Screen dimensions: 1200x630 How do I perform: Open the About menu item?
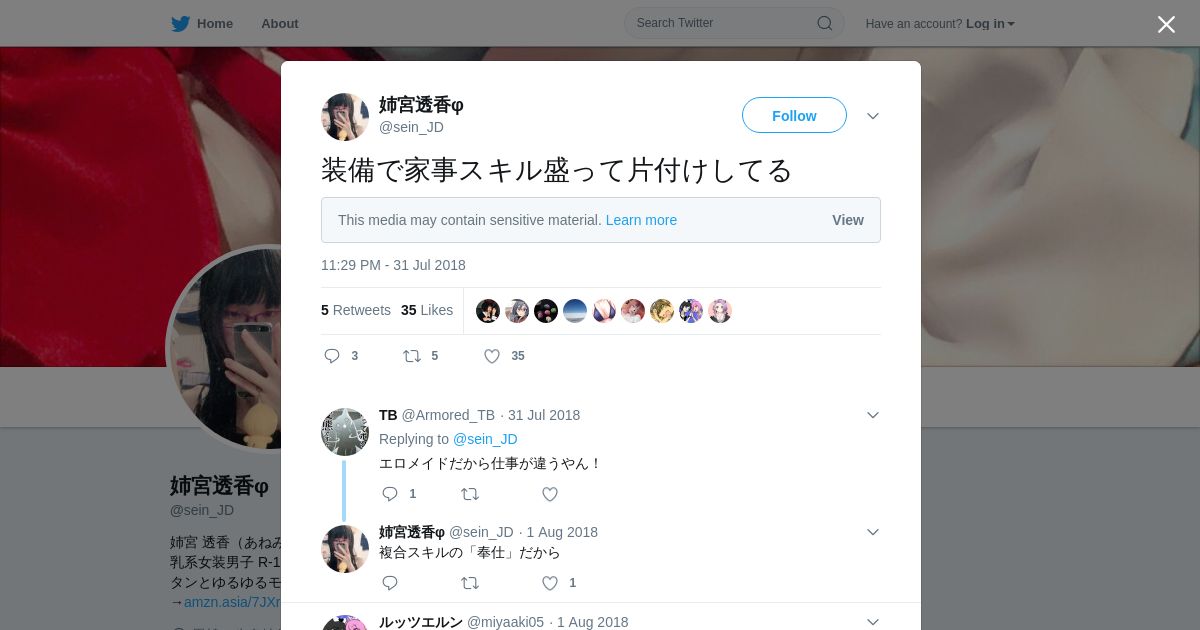tap(280, 23)
